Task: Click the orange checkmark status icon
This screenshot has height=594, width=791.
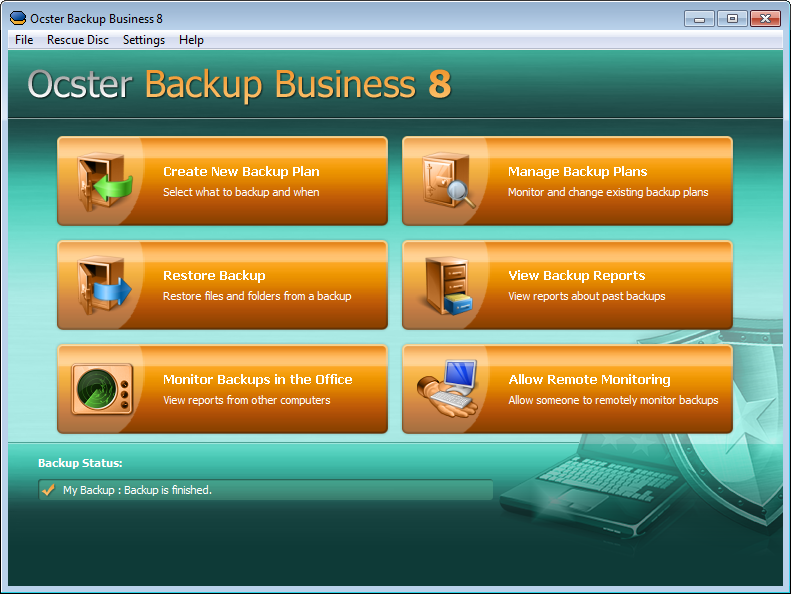Action: click(x=48, y=490)
